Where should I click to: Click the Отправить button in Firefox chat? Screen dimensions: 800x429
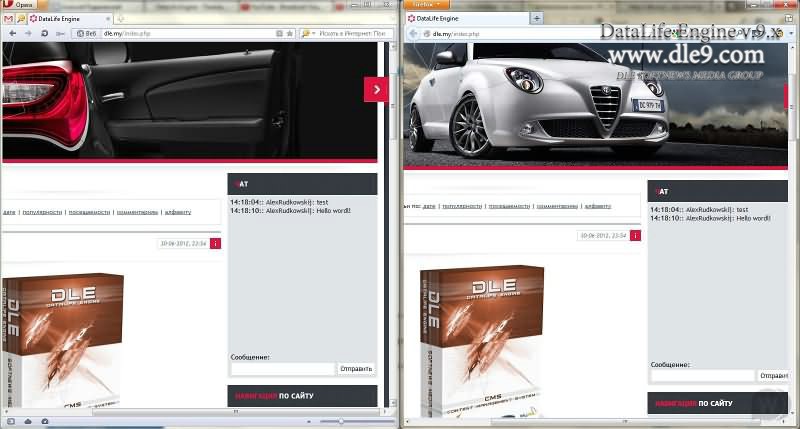point(773,376)
